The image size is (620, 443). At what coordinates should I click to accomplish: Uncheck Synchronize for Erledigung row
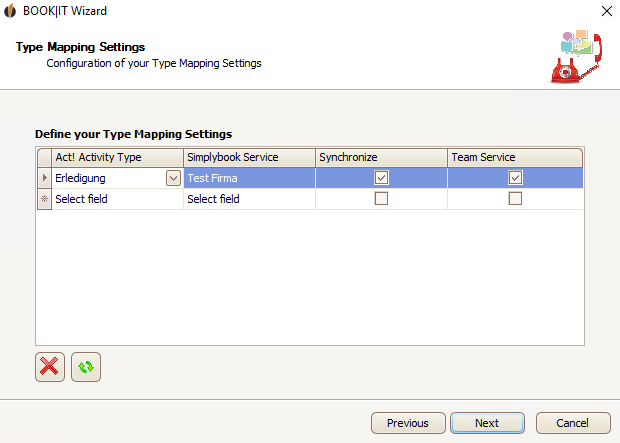pos(381,178)
